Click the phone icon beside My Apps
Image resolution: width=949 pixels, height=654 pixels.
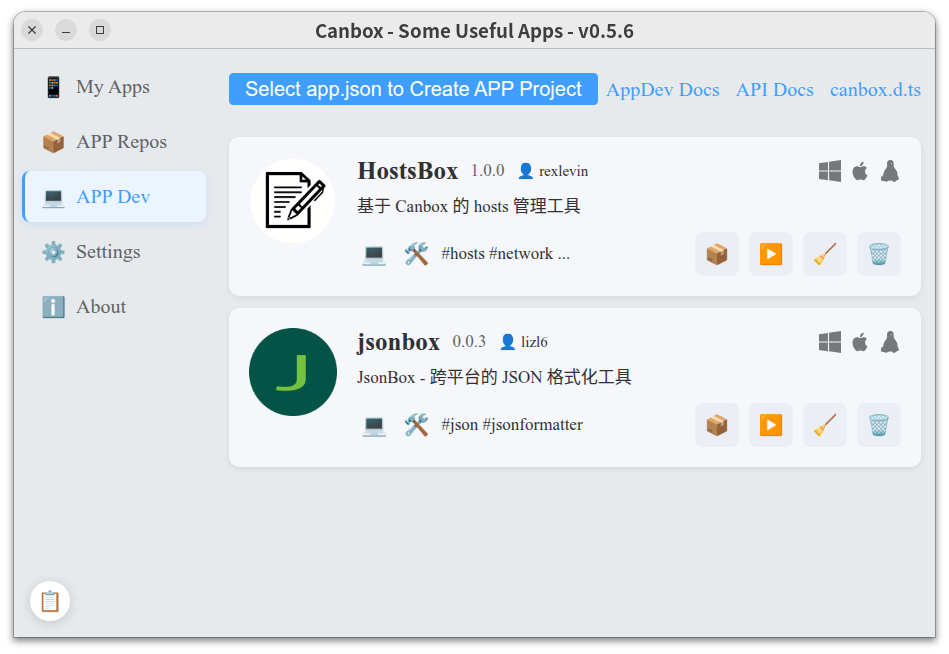pos(53,87)
